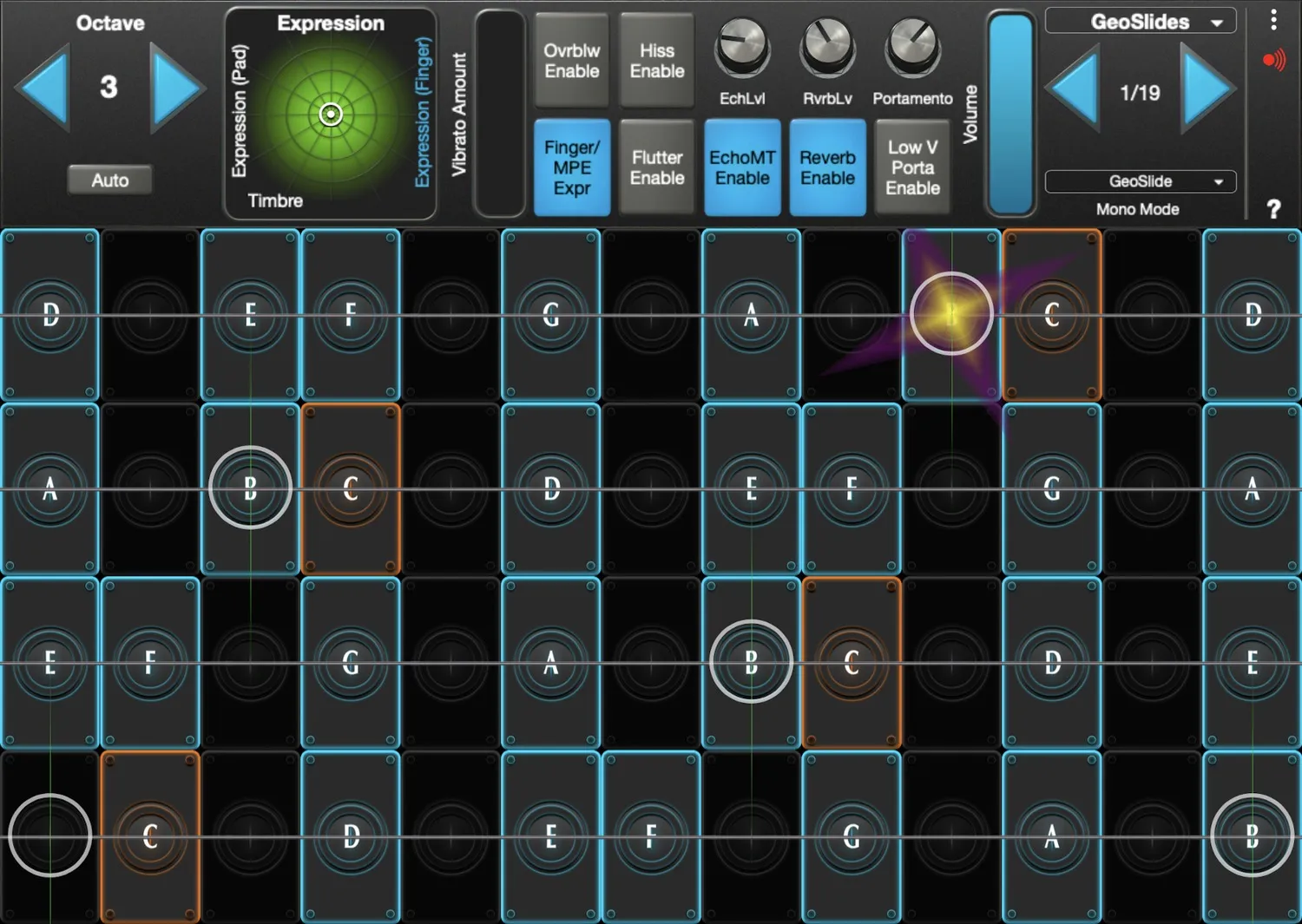Tap the glowing yellow active note pad
The image size is (1302, 924).
coord(951,314)
